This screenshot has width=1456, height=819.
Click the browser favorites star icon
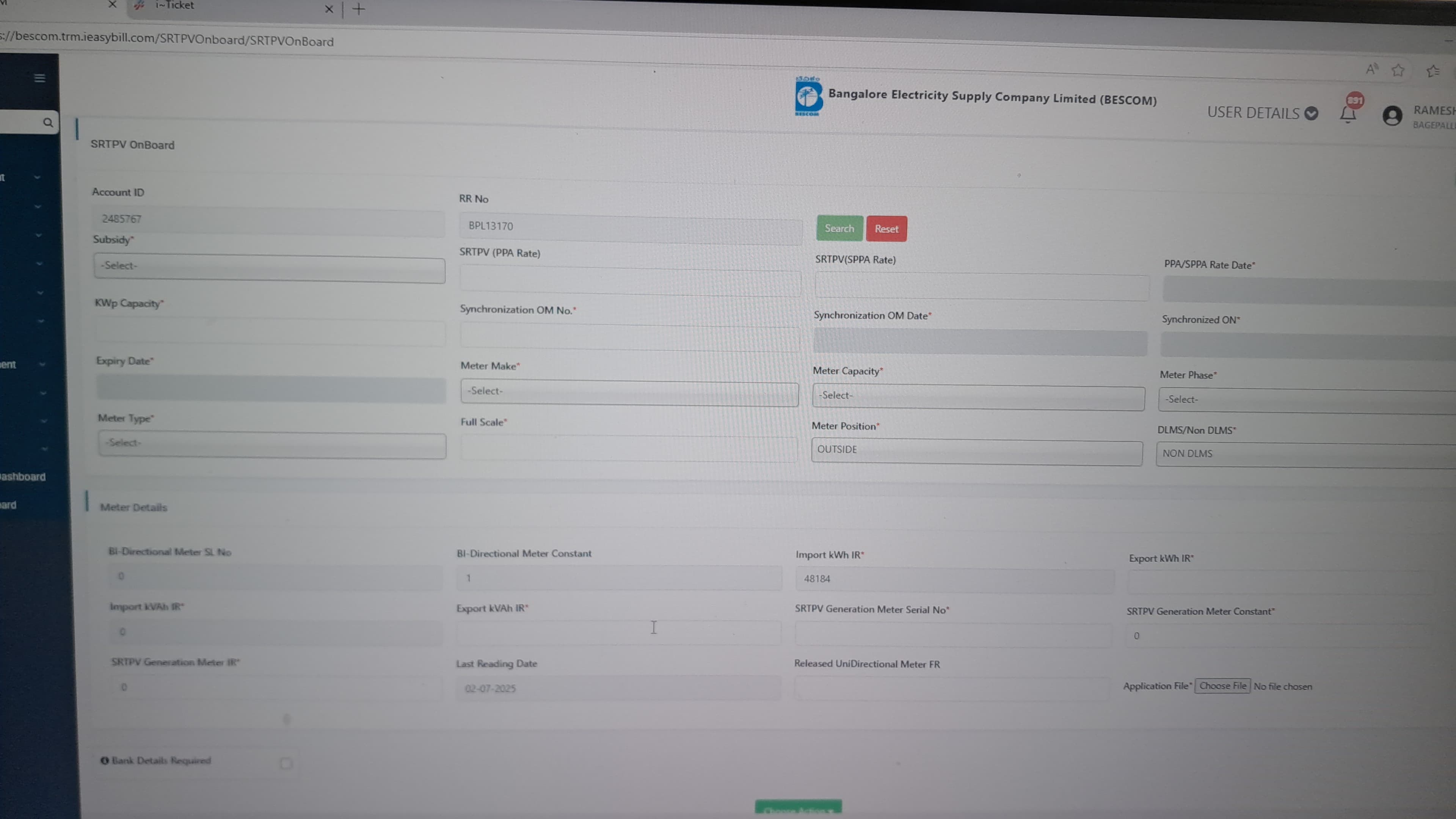point(1398,70)
